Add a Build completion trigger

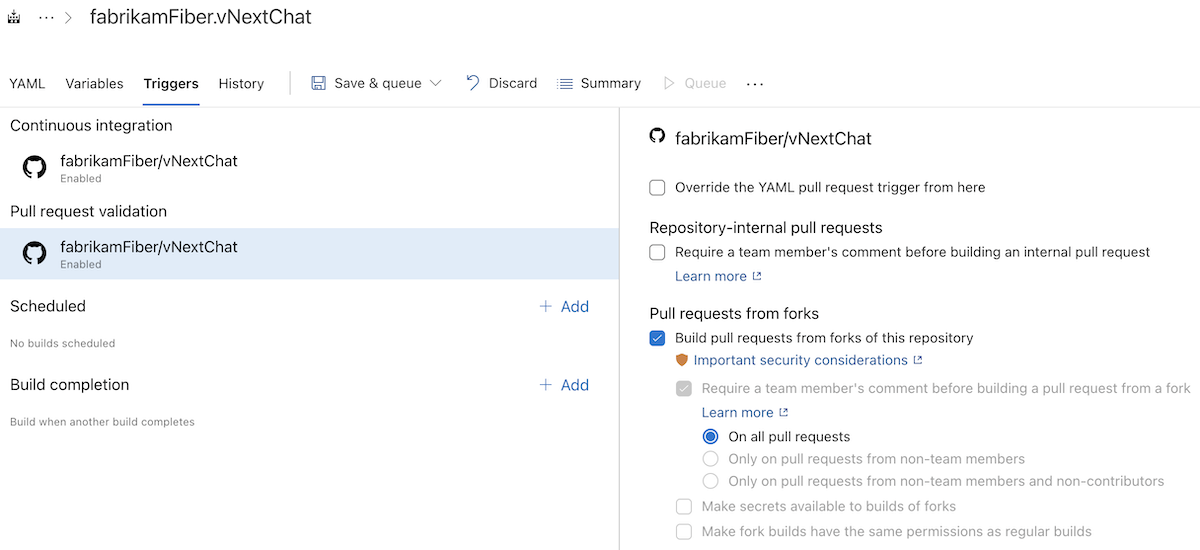564,385
